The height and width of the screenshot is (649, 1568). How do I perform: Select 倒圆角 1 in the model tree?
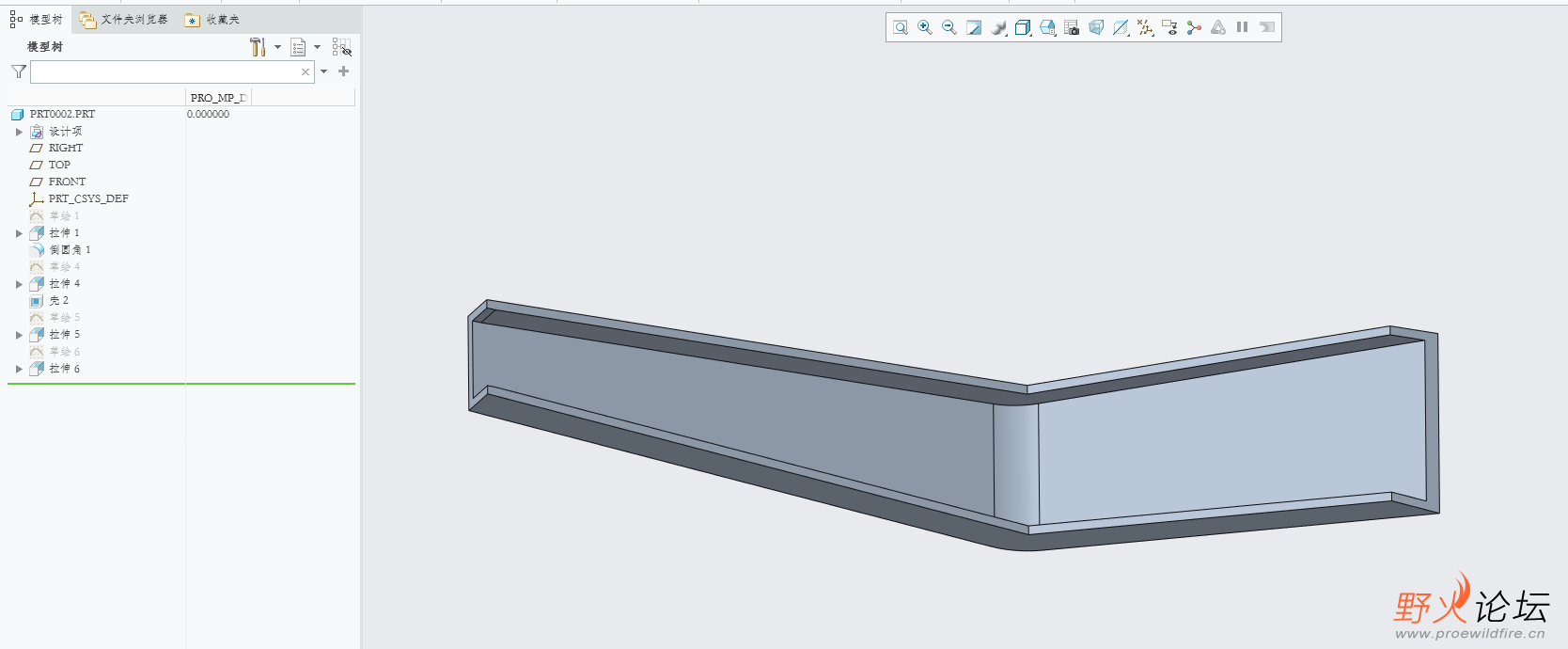[70, 250]
